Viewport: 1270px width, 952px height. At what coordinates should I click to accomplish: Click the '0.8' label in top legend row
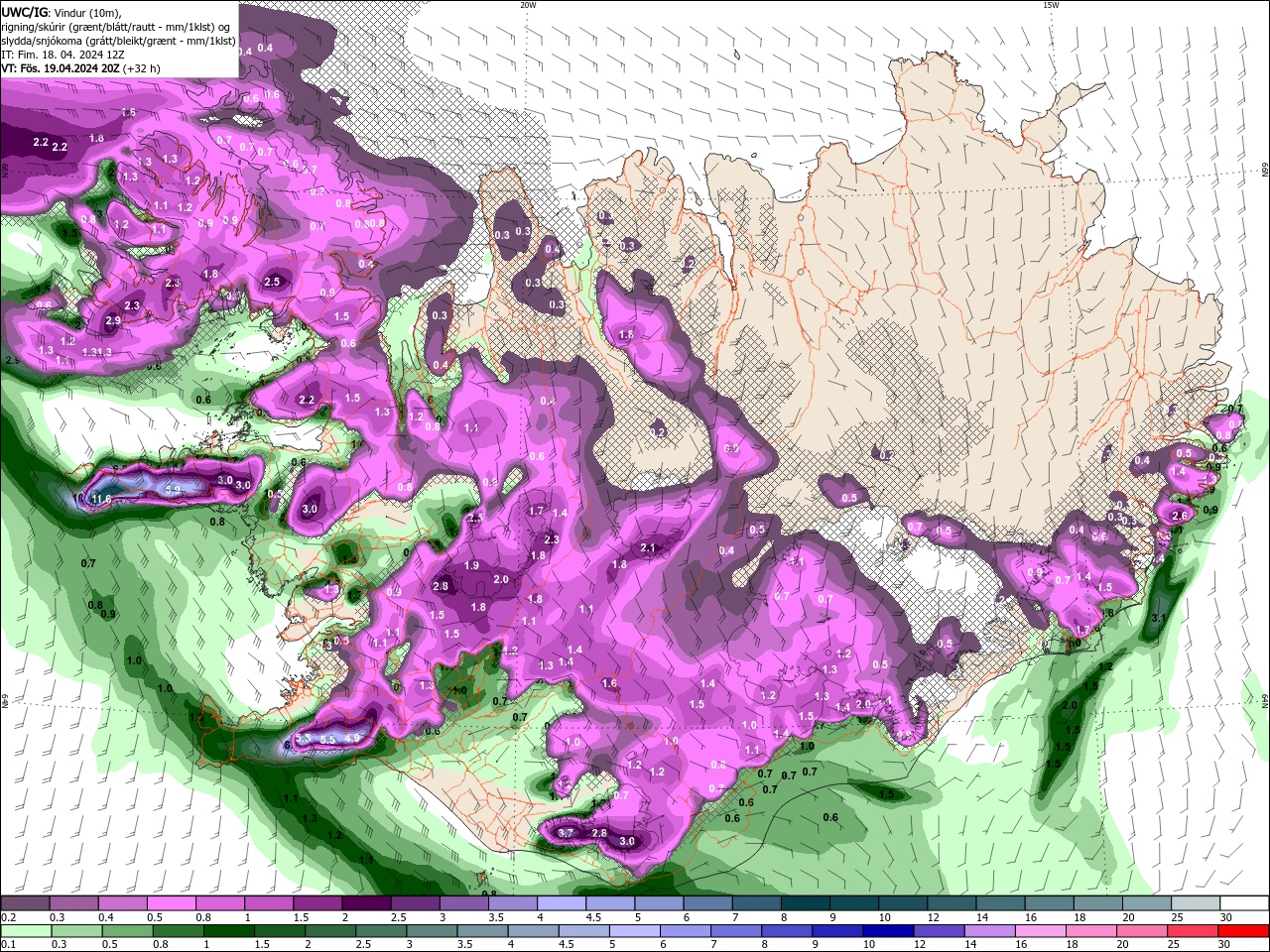(203, 918)
